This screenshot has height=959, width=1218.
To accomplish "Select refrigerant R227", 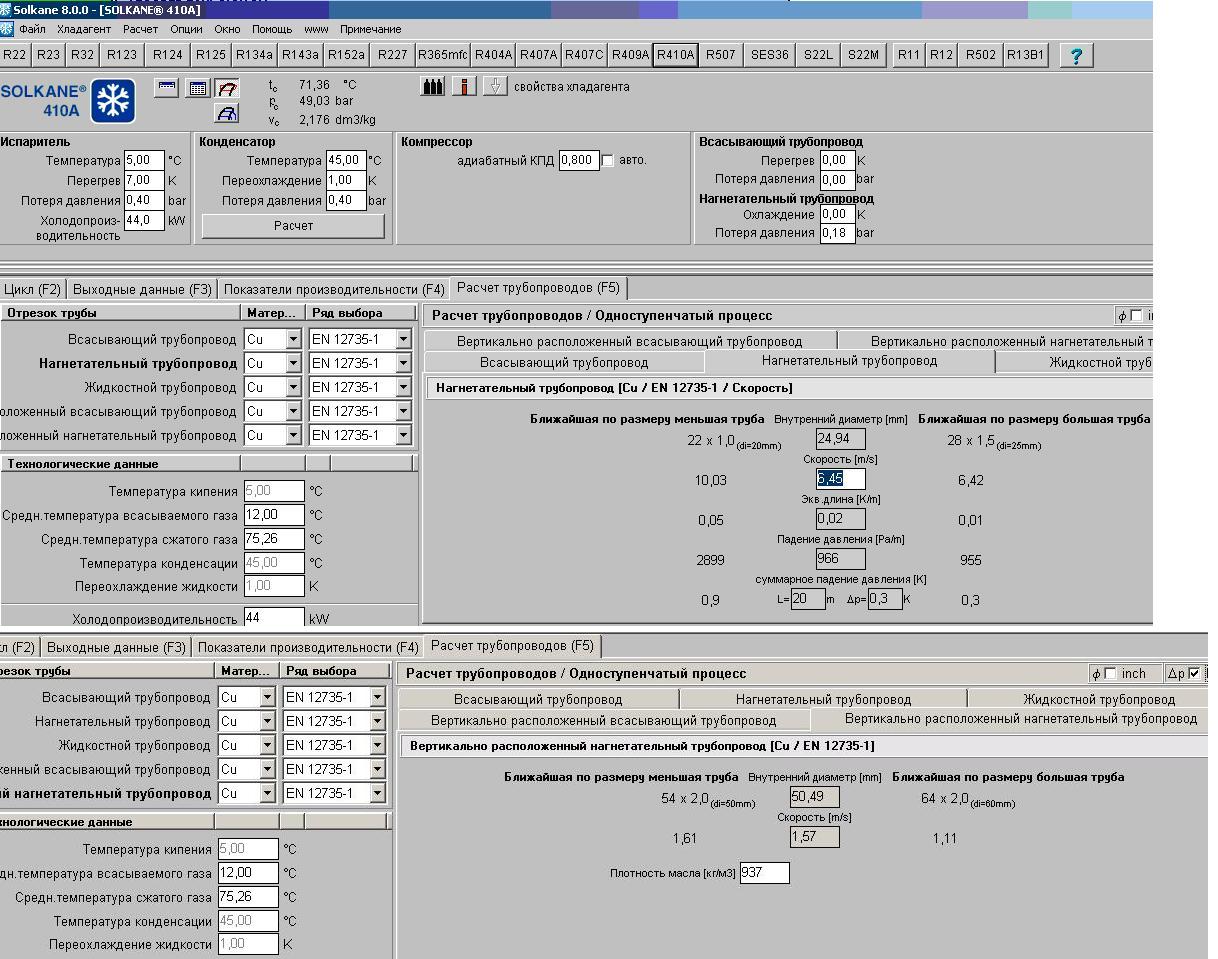I will point(393,55).
